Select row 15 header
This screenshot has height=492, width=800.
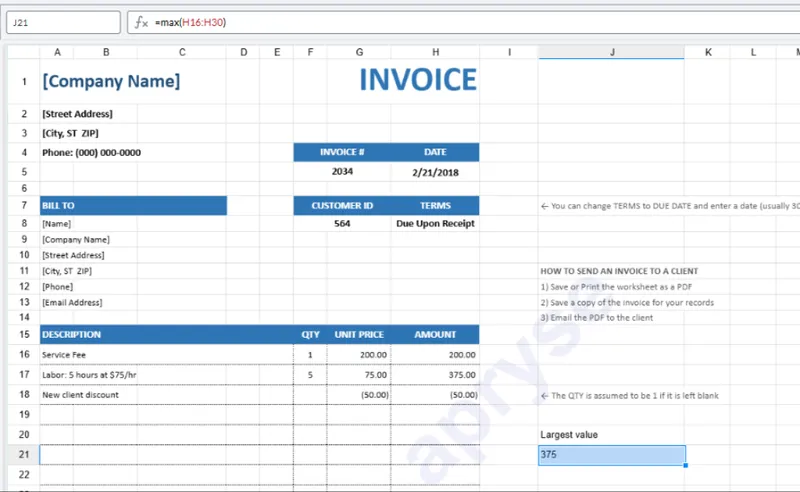23,334
